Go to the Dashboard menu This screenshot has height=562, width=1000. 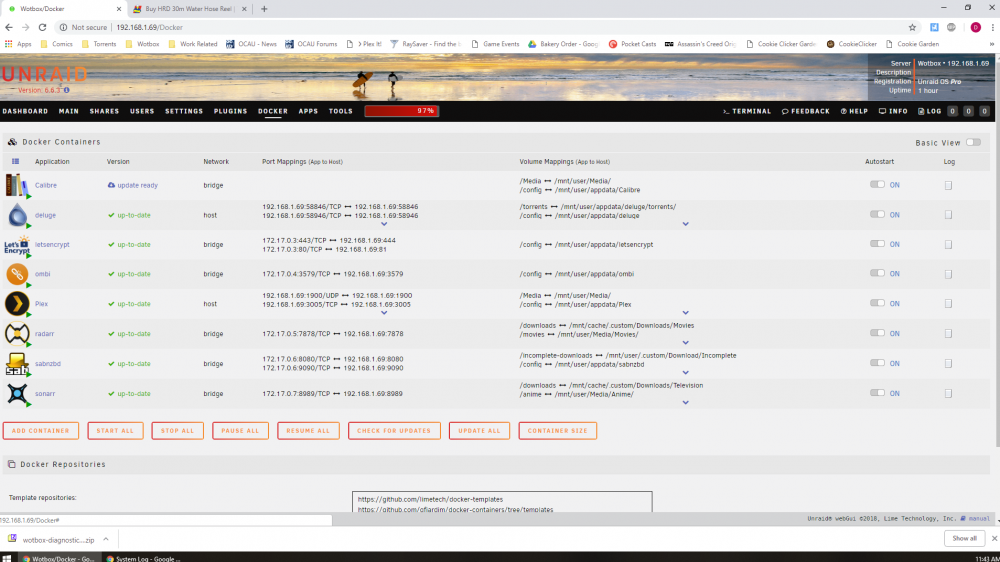pyautogui.click(x=26, y=111)
